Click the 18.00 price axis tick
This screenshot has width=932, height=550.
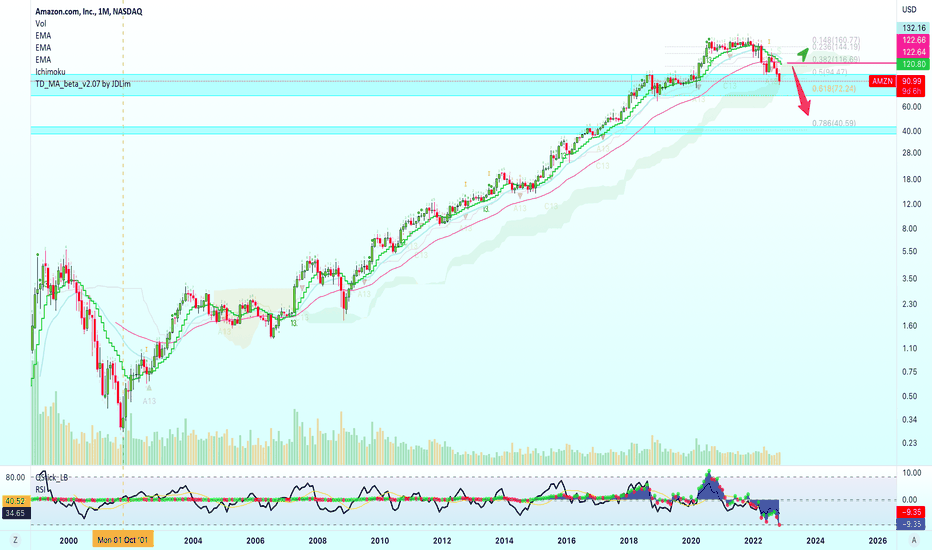click(x=911, y=180)
